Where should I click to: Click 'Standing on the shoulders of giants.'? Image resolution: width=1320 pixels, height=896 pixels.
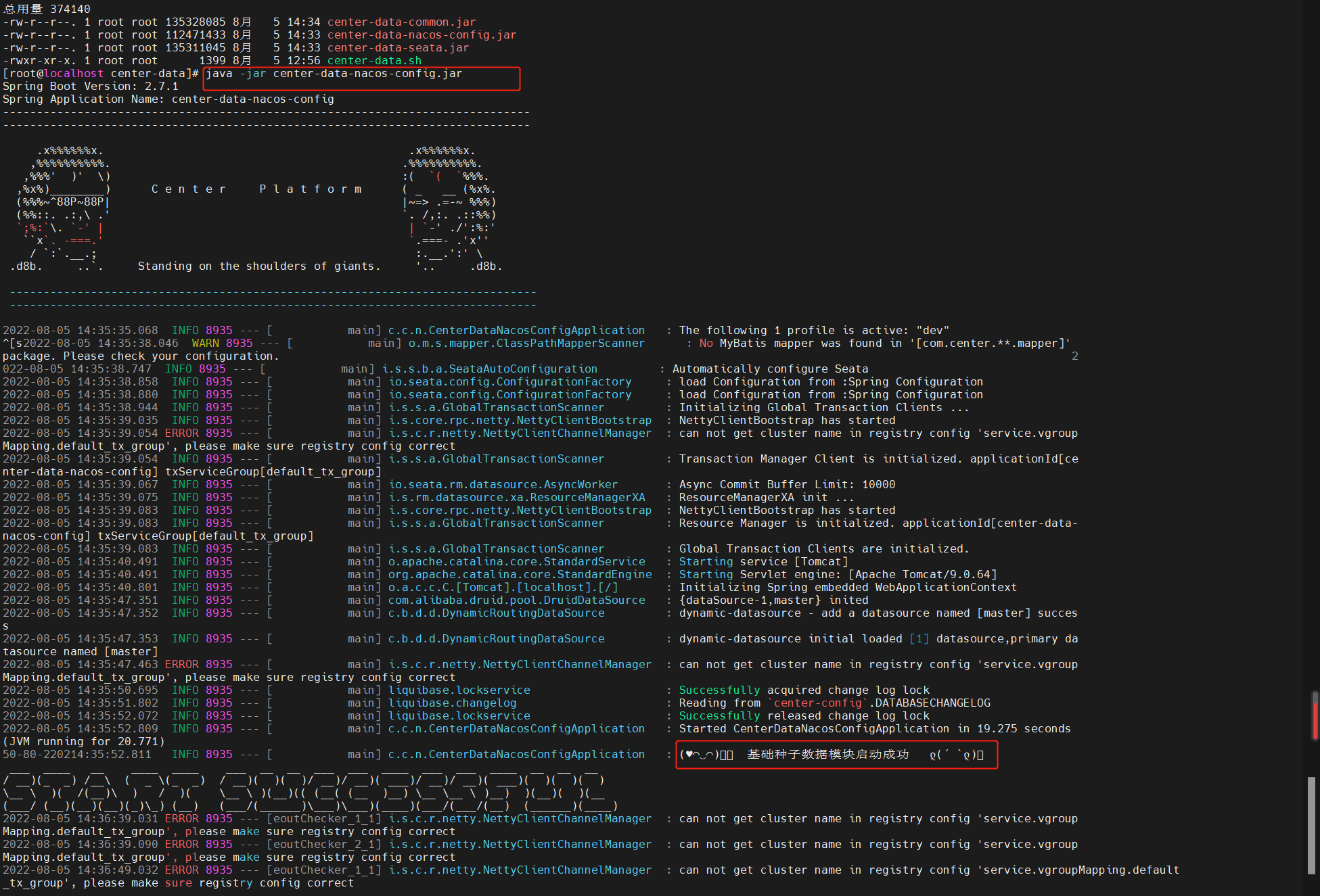[260, 266]
